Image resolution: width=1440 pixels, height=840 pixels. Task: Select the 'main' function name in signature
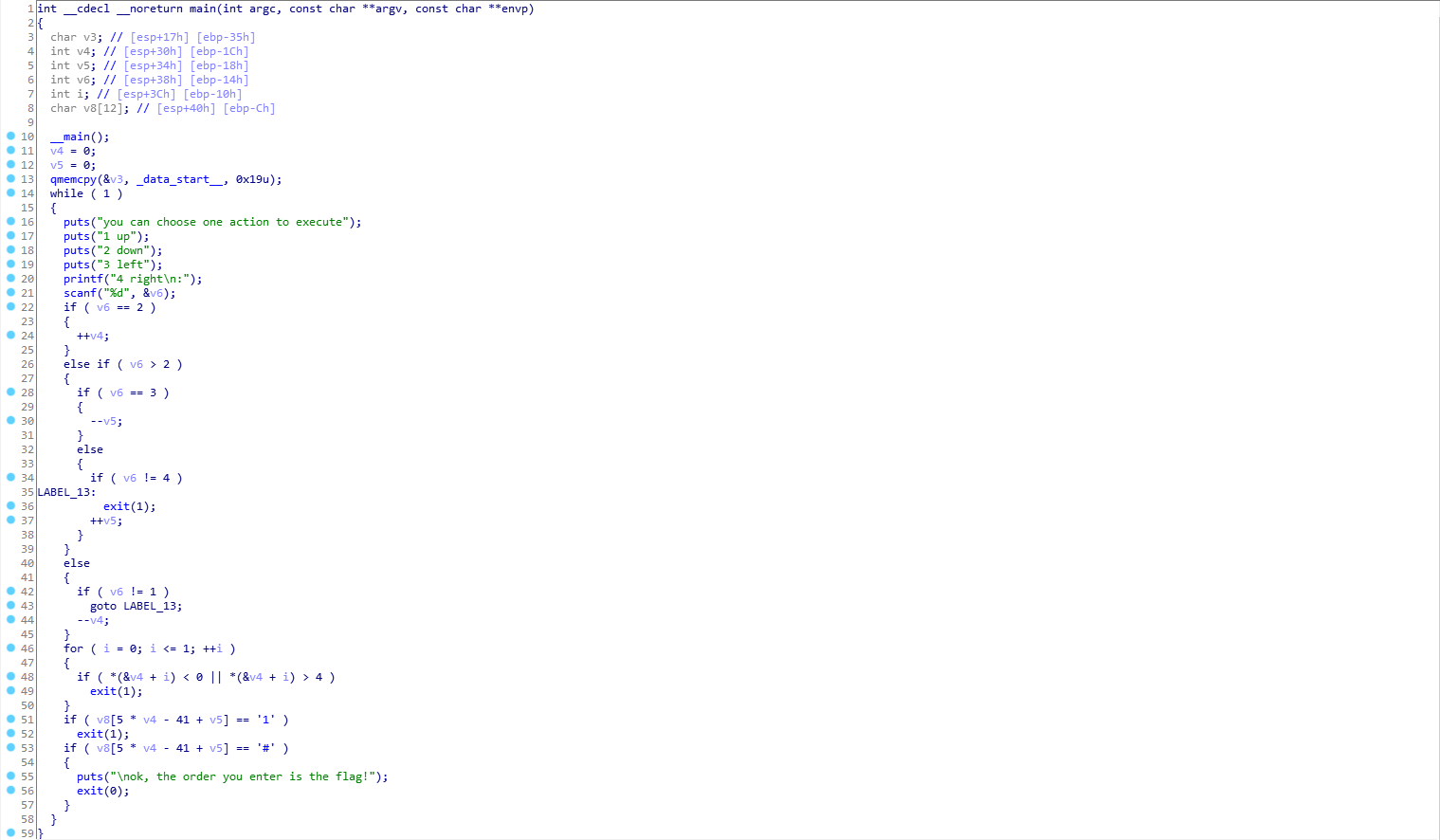[203, 9]
